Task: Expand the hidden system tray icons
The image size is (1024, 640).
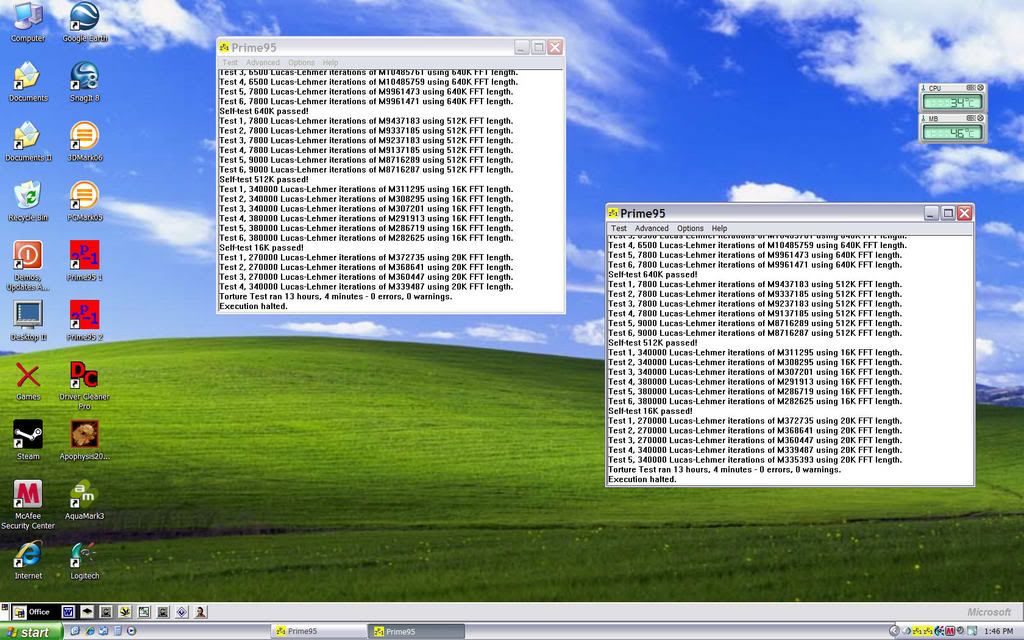Action: pyautogui.click(x=894, y=631)
